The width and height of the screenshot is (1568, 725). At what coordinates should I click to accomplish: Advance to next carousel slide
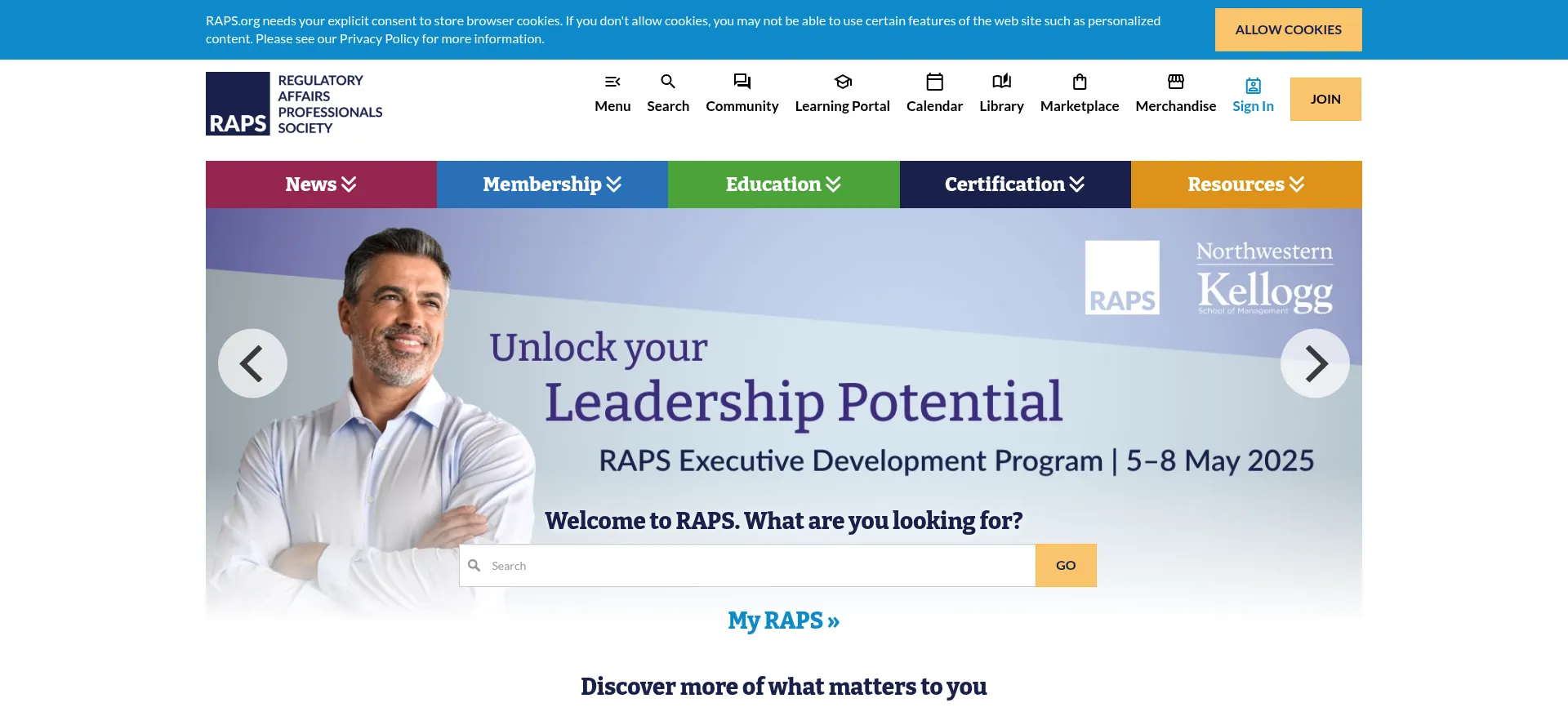click(1314, 363)
